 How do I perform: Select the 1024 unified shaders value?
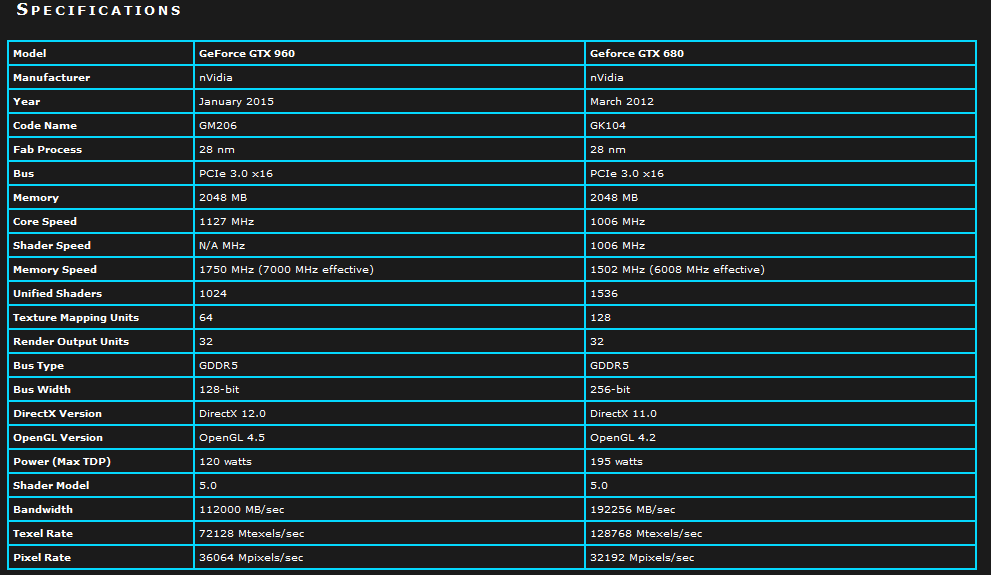[213, 294]
